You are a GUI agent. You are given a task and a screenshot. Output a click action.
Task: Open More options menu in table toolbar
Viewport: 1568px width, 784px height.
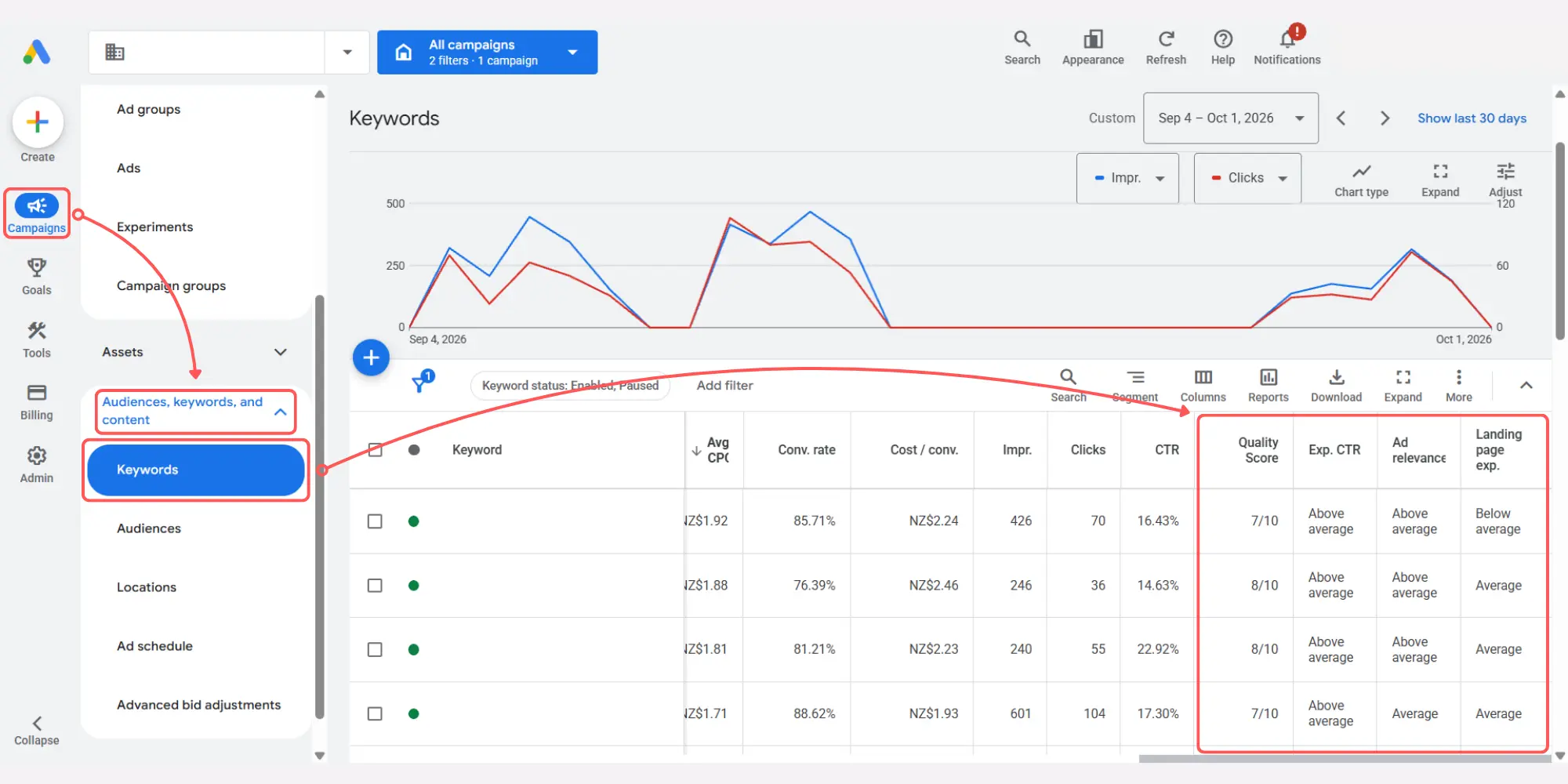[1459, 386]
